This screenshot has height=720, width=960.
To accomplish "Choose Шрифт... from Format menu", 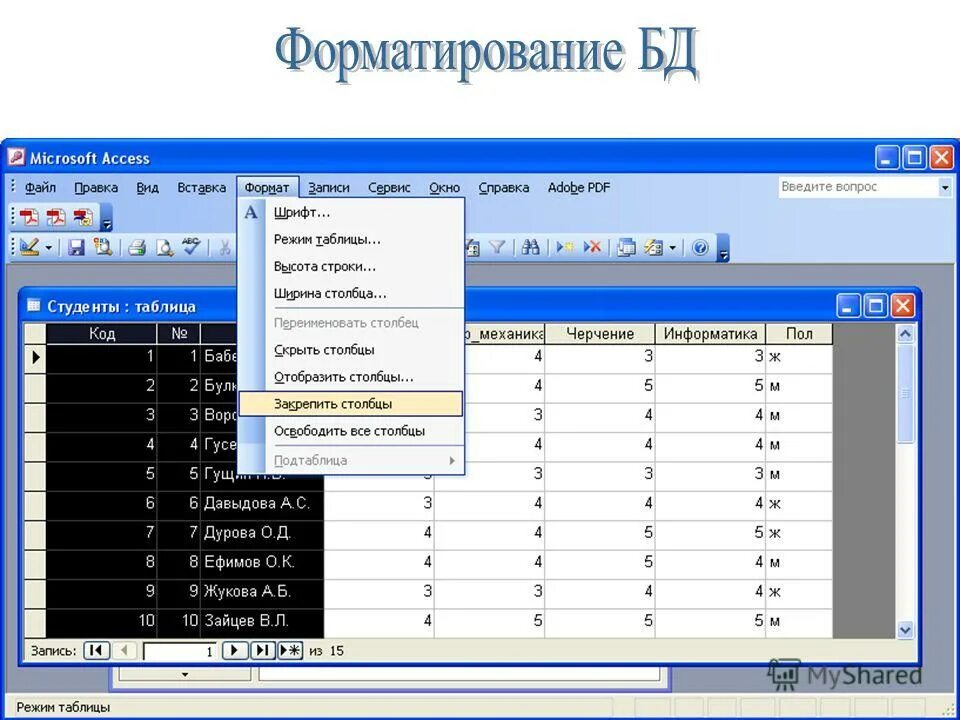I will pos(351,212).
